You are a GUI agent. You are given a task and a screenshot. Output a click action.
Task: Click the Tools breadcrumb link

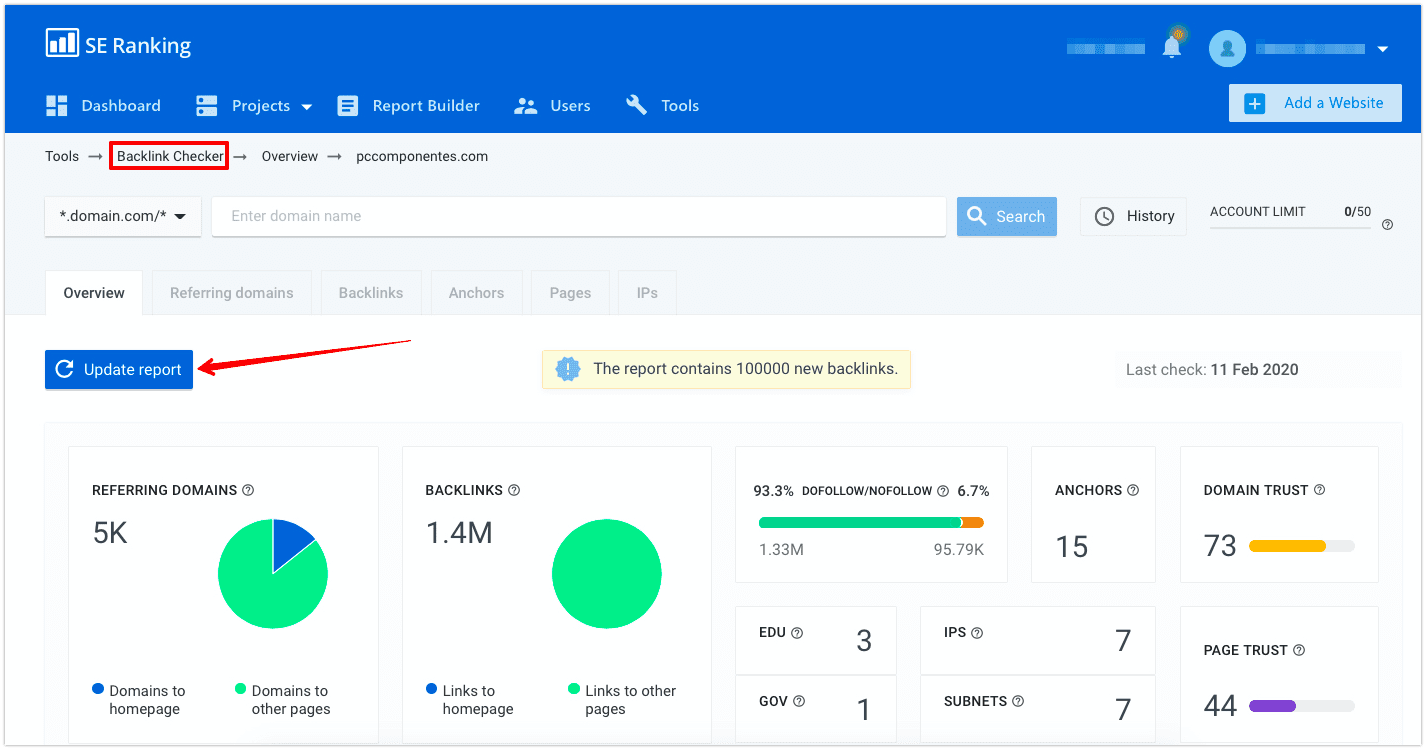pyautogui.click(x=62, y=156)
